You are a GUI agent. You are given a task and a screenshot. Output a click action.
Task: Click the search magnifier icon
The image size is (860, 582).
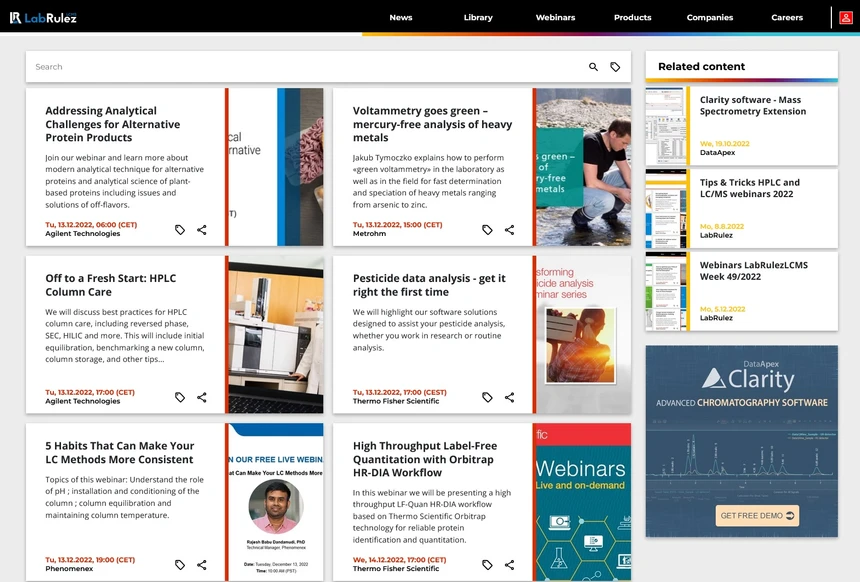(593, 67)
